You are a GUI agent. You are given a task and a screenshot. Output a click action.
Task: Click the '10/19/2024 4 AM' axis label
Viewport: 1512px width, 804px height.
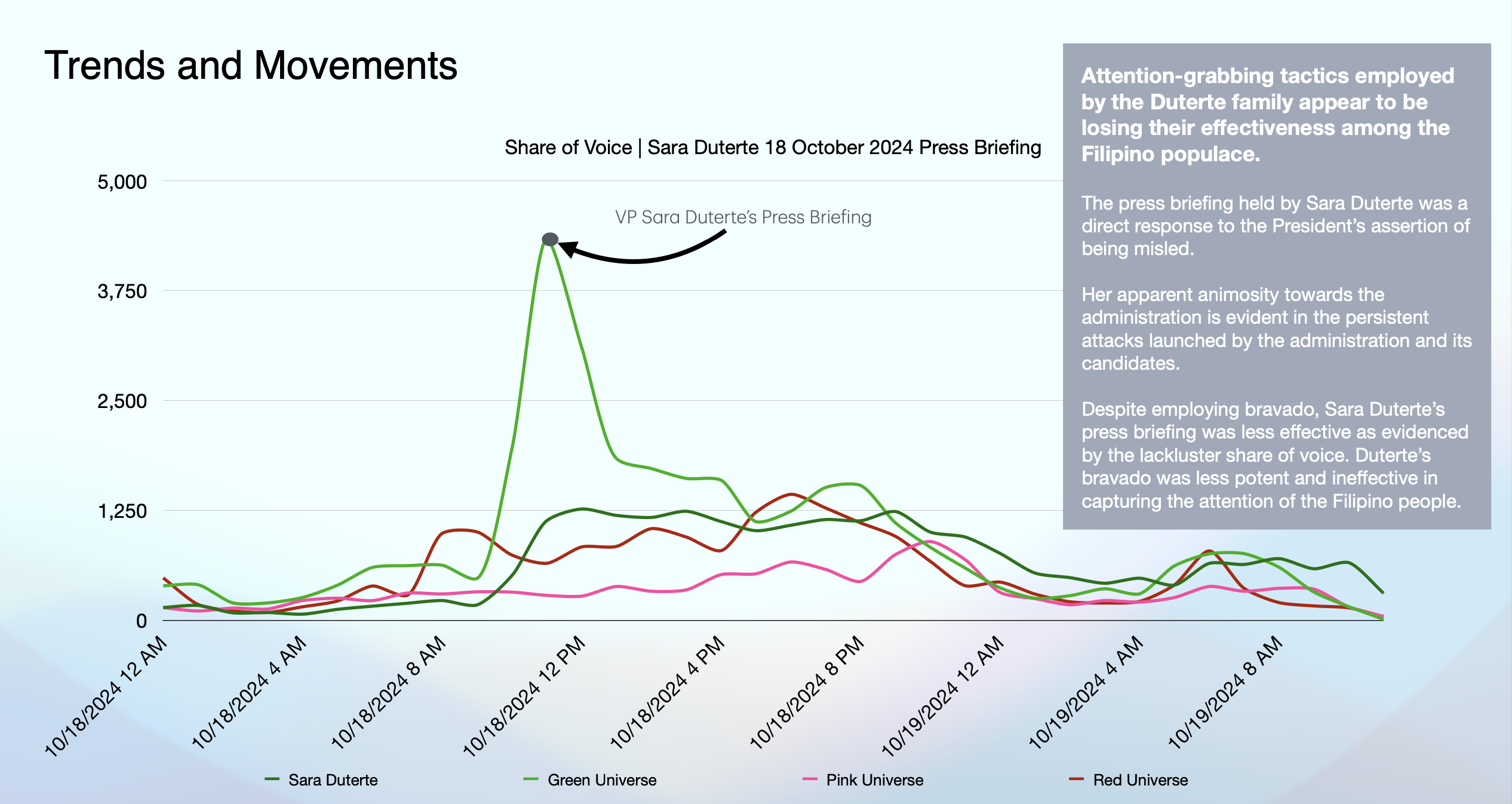tap(1086, 693)
